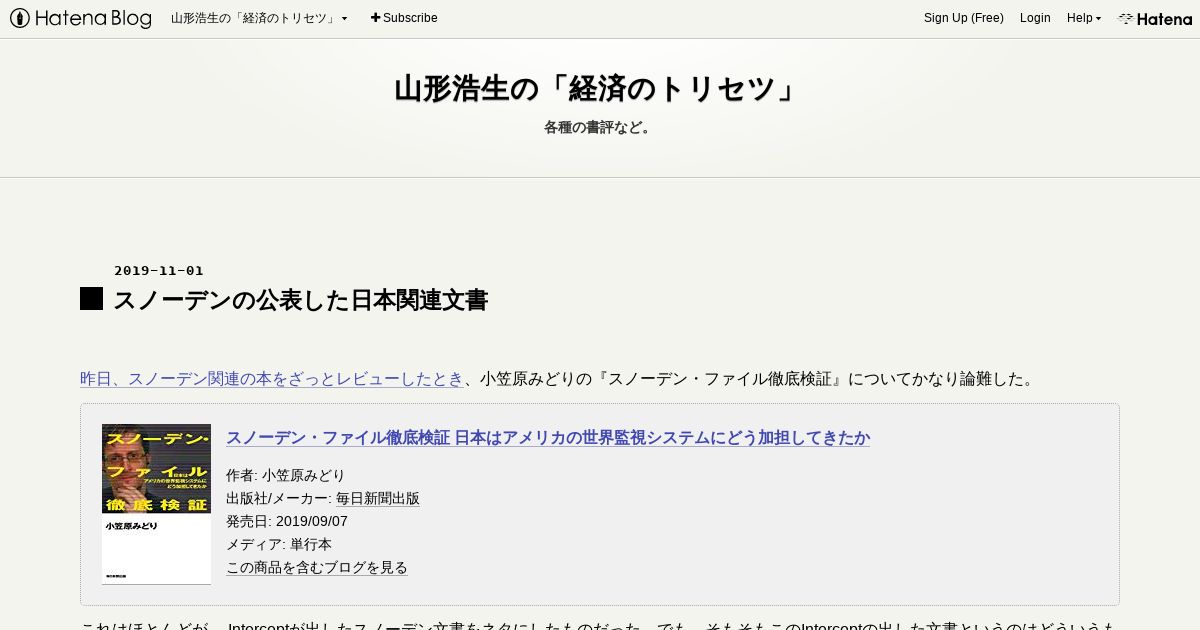
Task: Open book title link スノーデン・ファイル徹底検証 日本はアメリカの…
Action: (548, 438)
